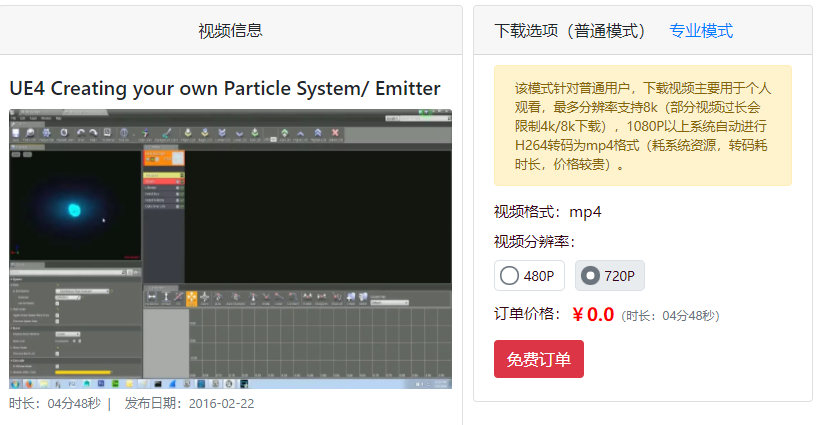Click the 视频信息 panel header

(231, 31)
